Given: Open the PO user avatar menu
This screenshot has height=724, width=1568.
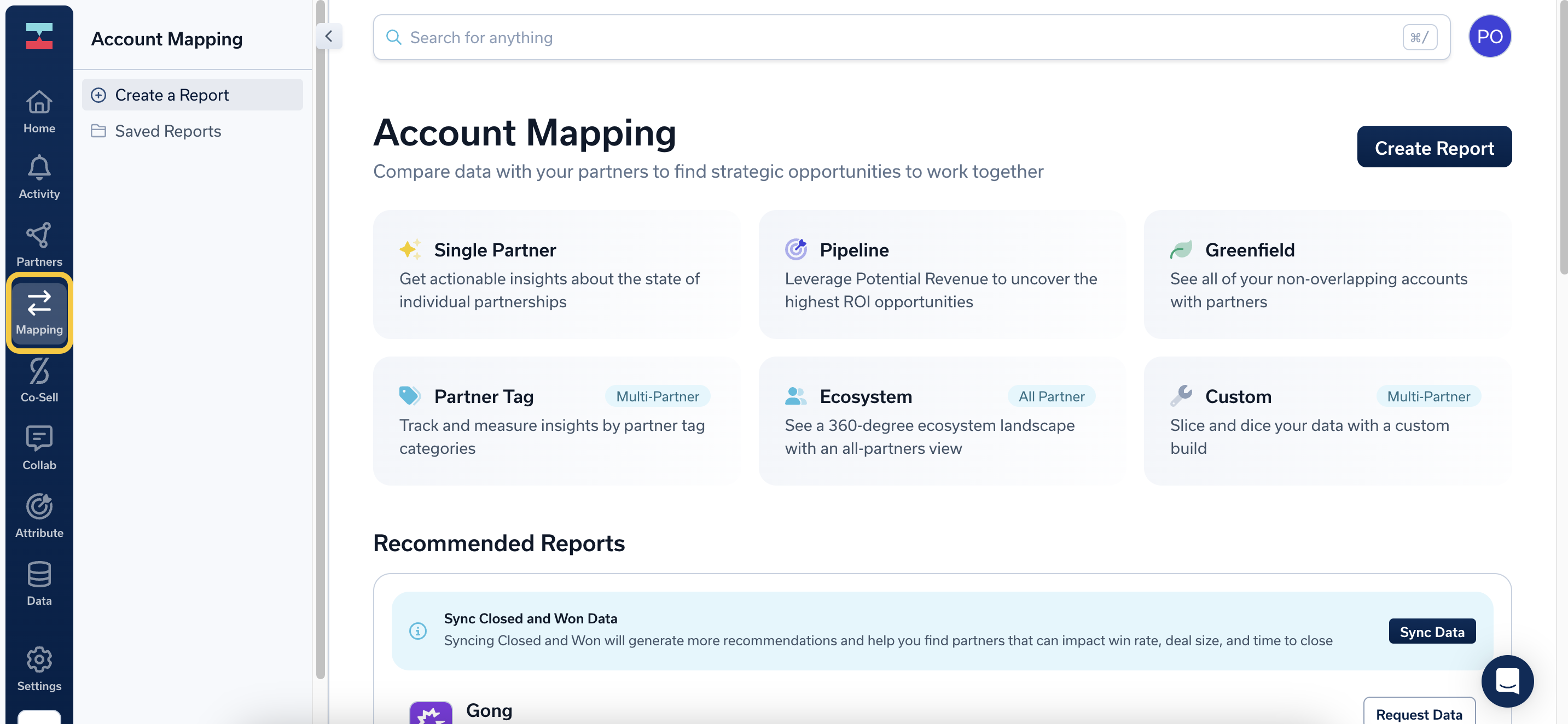Looking at the screenshot, I should [x=1489, y=37].
